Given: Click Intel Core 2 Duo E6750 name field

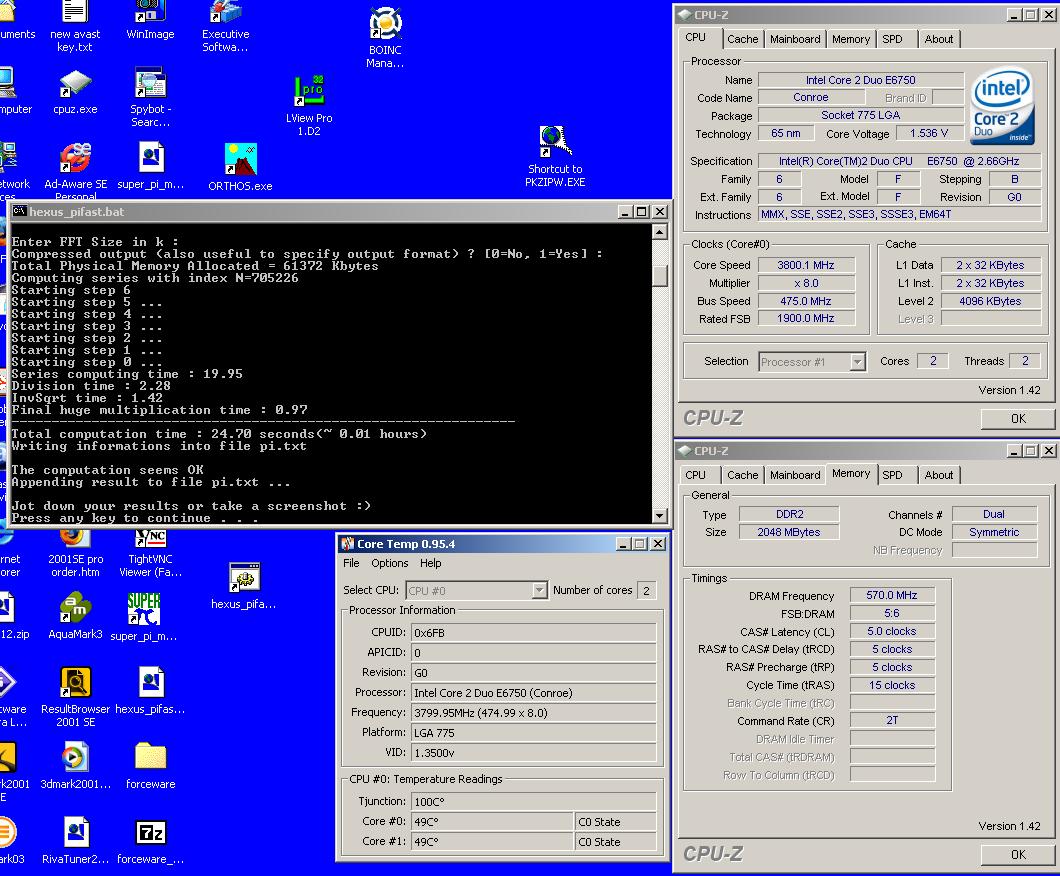Looking at the screenshot, I should point(861,80).
